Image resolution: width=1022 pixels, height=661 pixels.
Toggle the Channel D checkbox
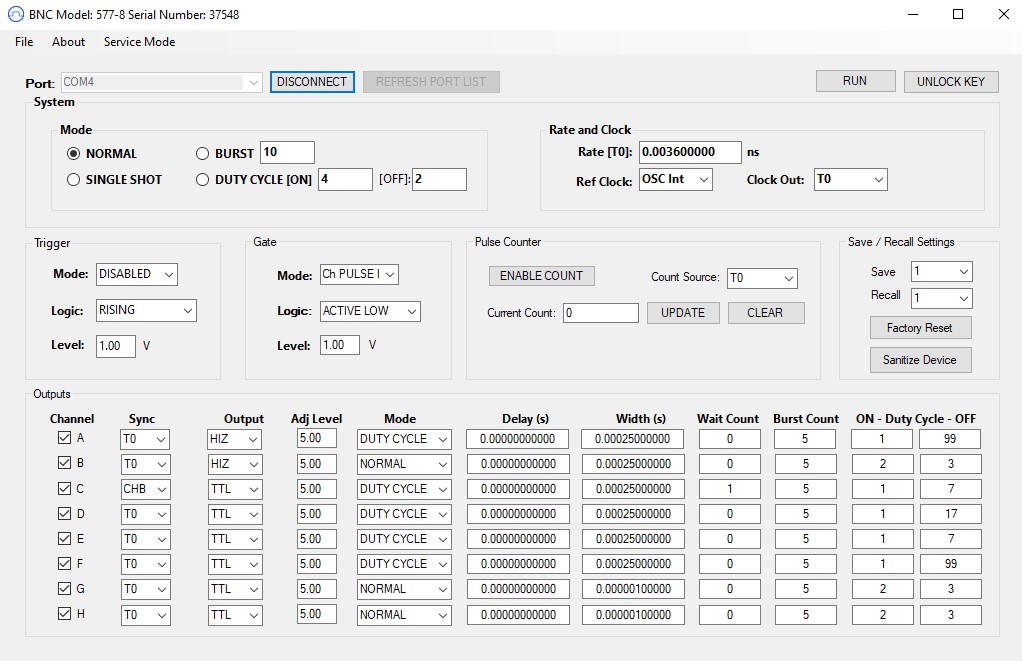click(x=65, y=513)
